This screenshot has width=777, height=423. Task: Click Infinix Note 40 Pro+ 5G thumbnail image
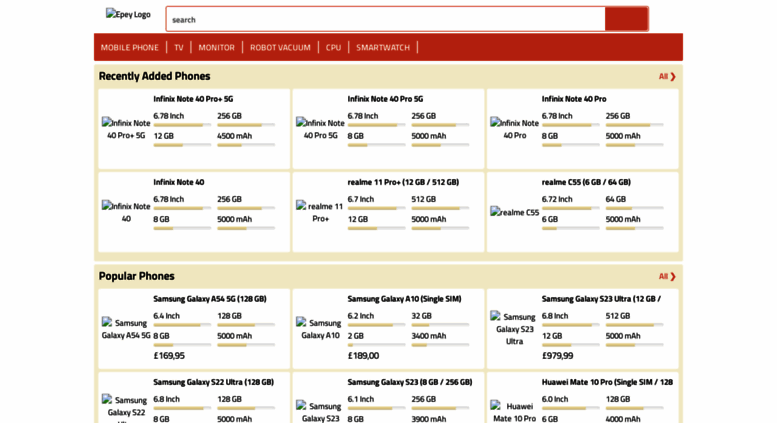click(x=126, y=129)
